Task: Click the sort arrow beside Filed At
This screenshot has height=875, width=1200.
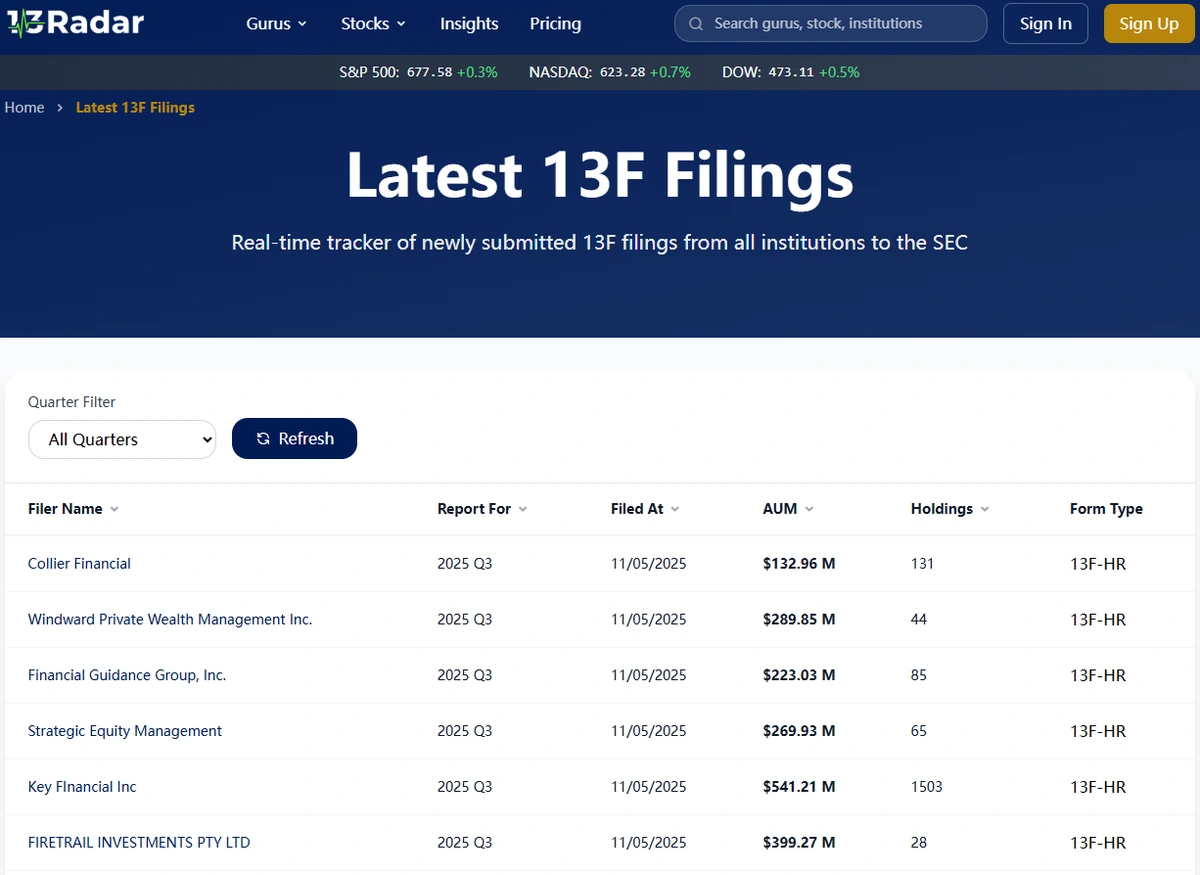Action: [673, 509]
